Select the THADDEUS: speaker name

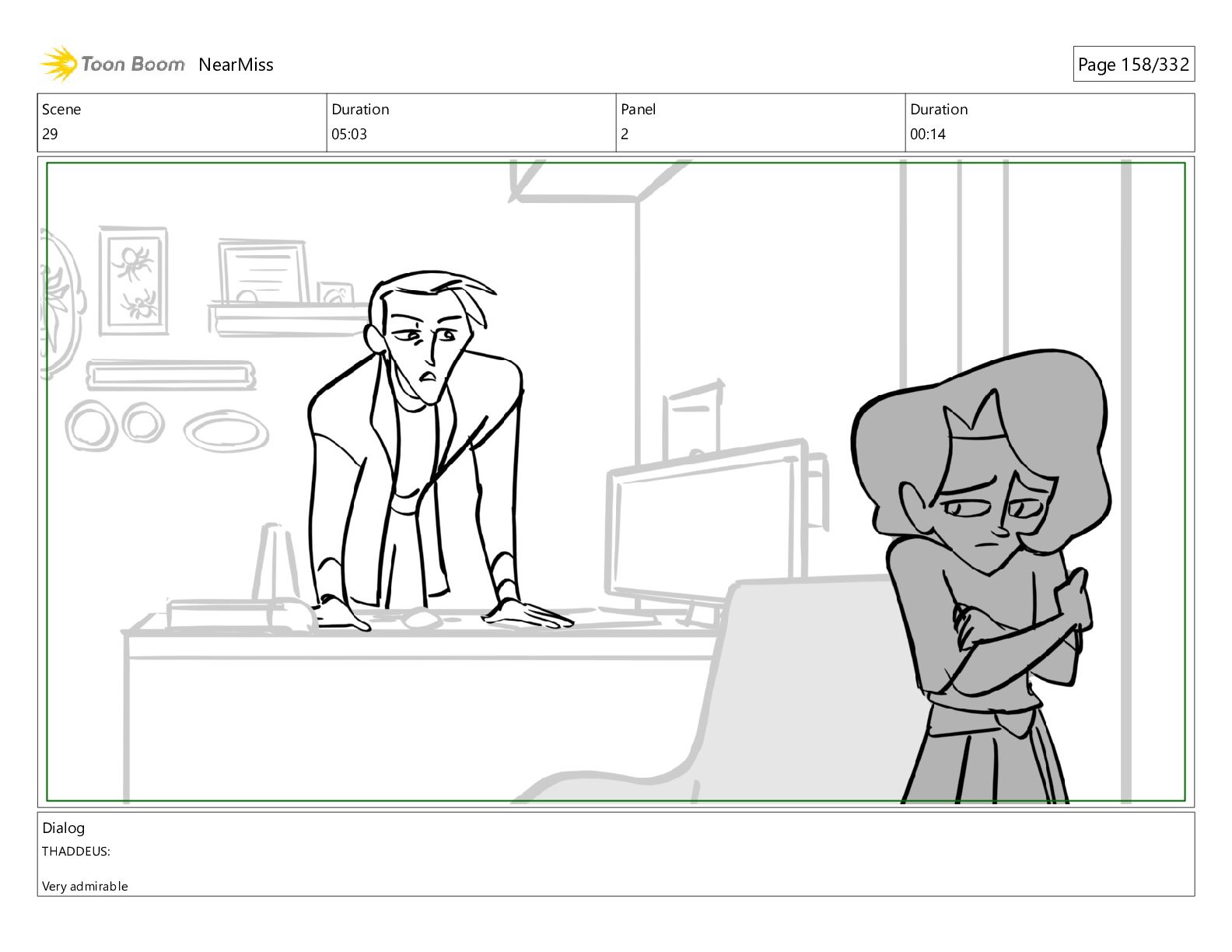[76, 851]
